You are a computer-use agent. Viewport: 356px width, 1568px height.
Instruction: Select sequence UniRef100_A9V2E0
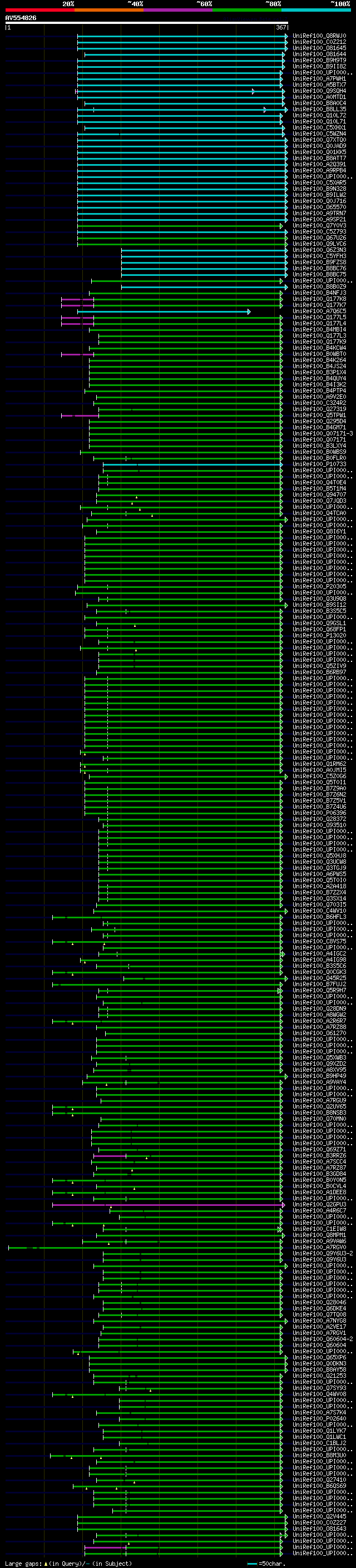coord(319,397)
